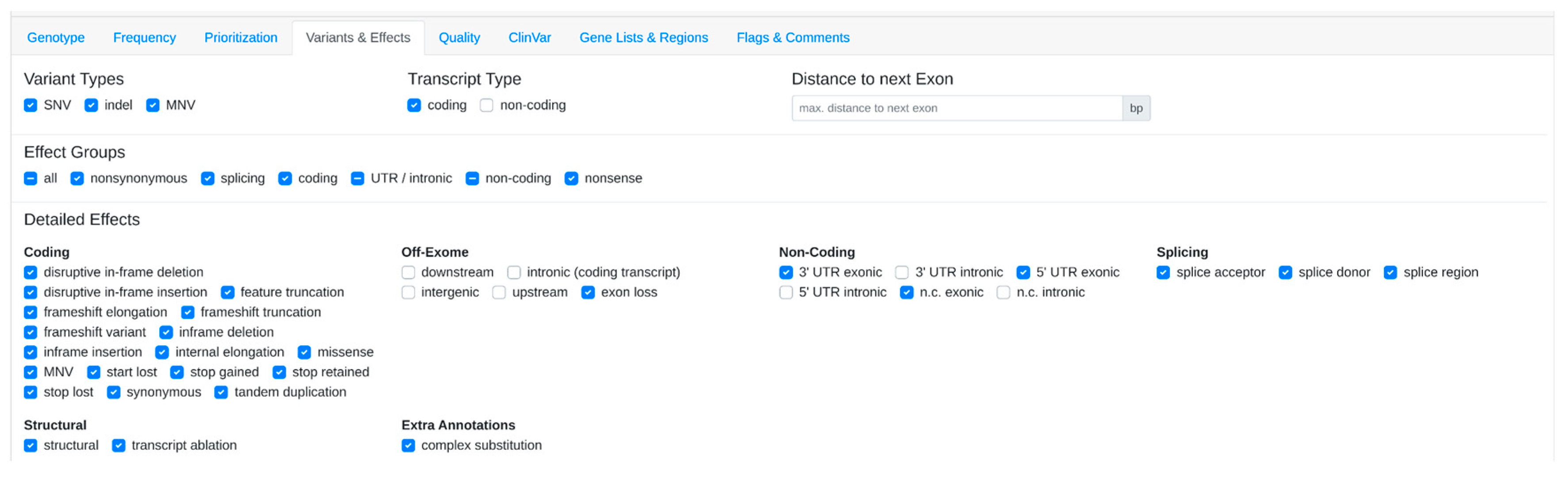Screen dimensions: 1568x479
Task: Uncheck the nonsynonymous effect group
Action: pyautogui.click(x=77, y=179)
